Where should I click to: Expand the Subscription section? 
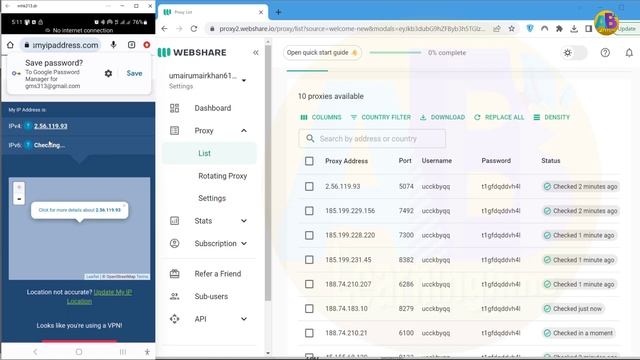coord(244,244)
